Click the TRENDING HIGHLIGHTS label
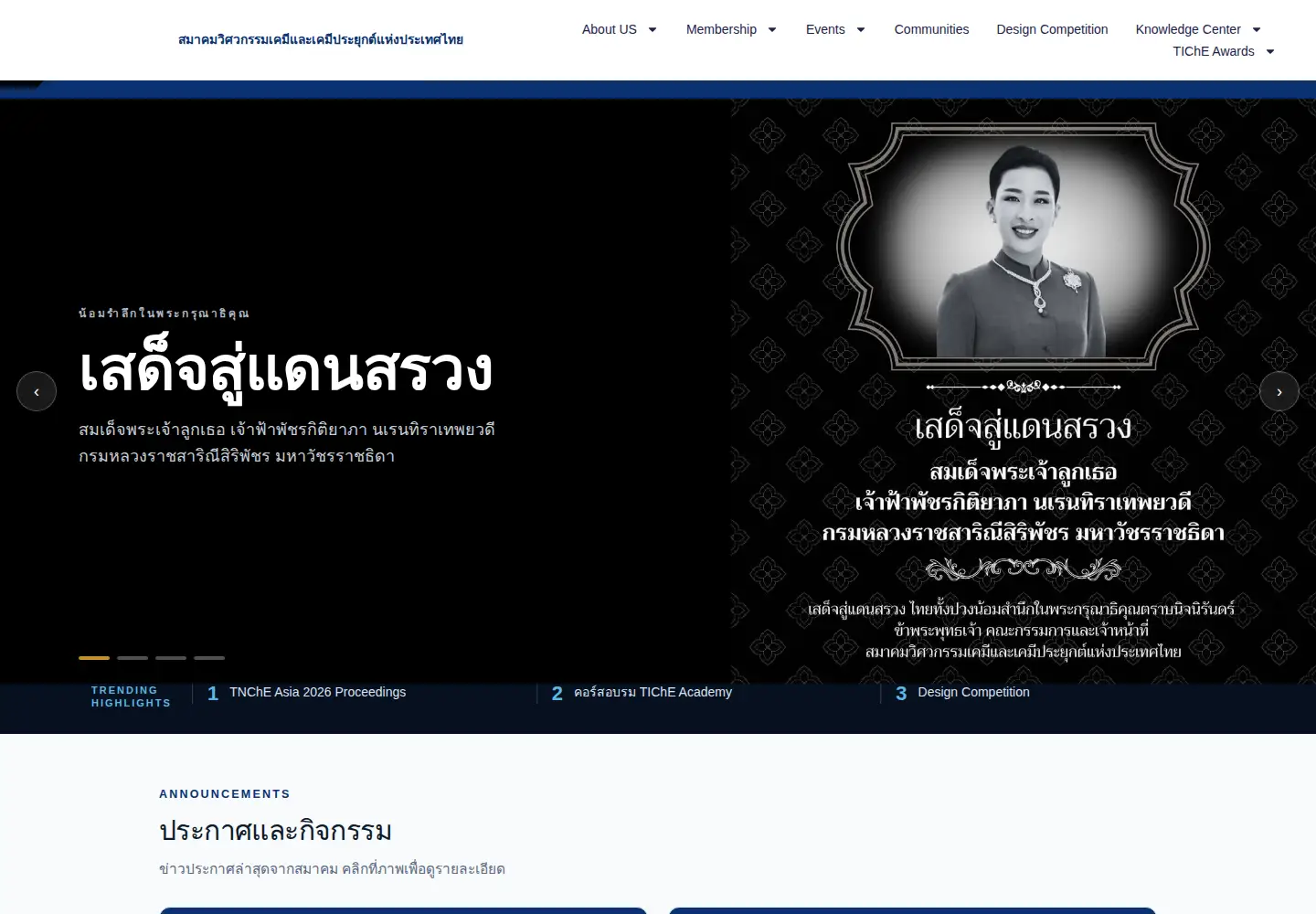Screen dimensions: 1316x914 (x=131, y=696)
